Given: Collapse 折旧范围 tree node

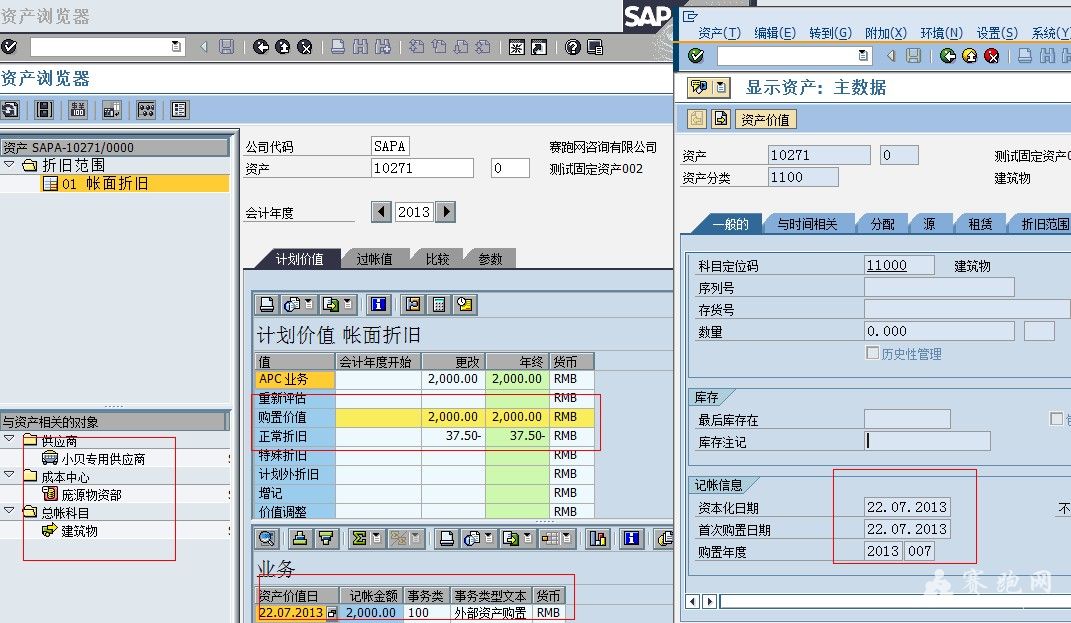Looking at the screenshot, I should click(x=9, y=165).
